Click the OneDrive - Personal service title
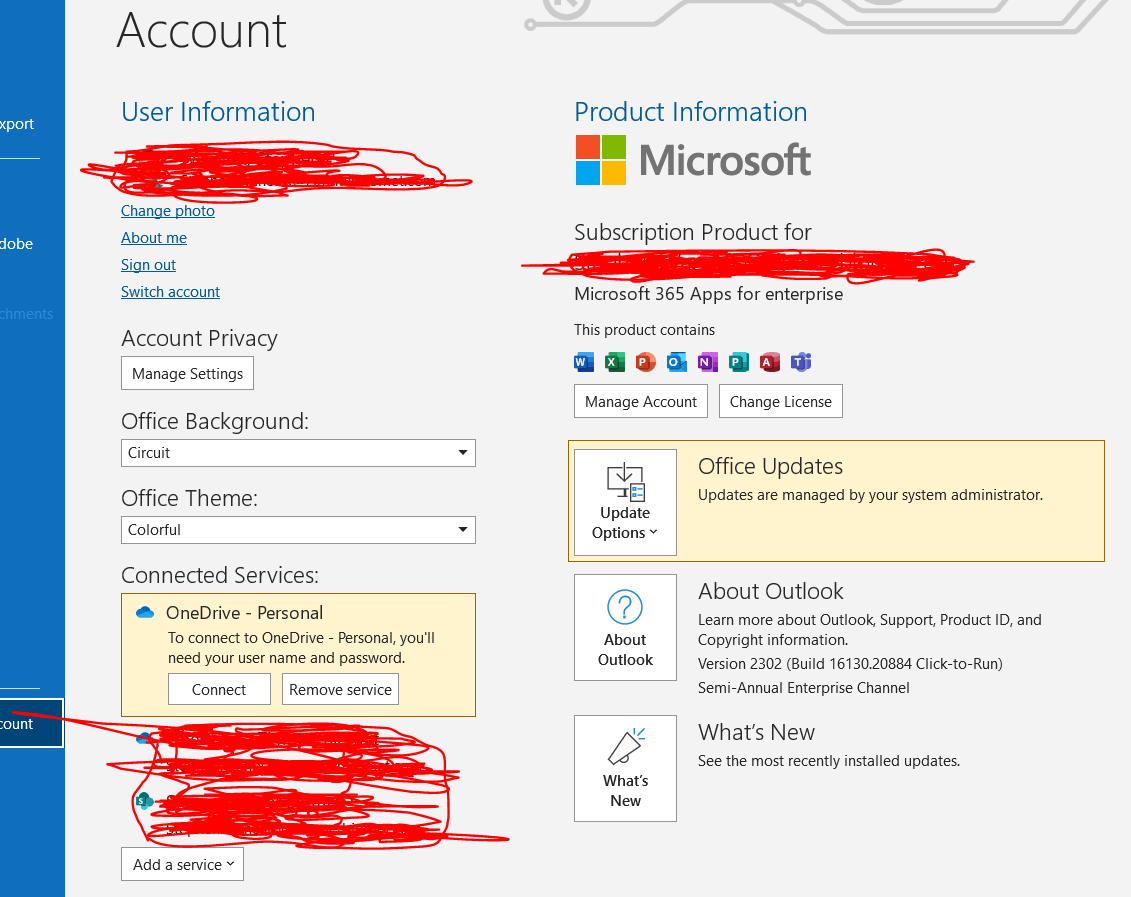This screenshot has height=897, width=1131. (245, 613)
